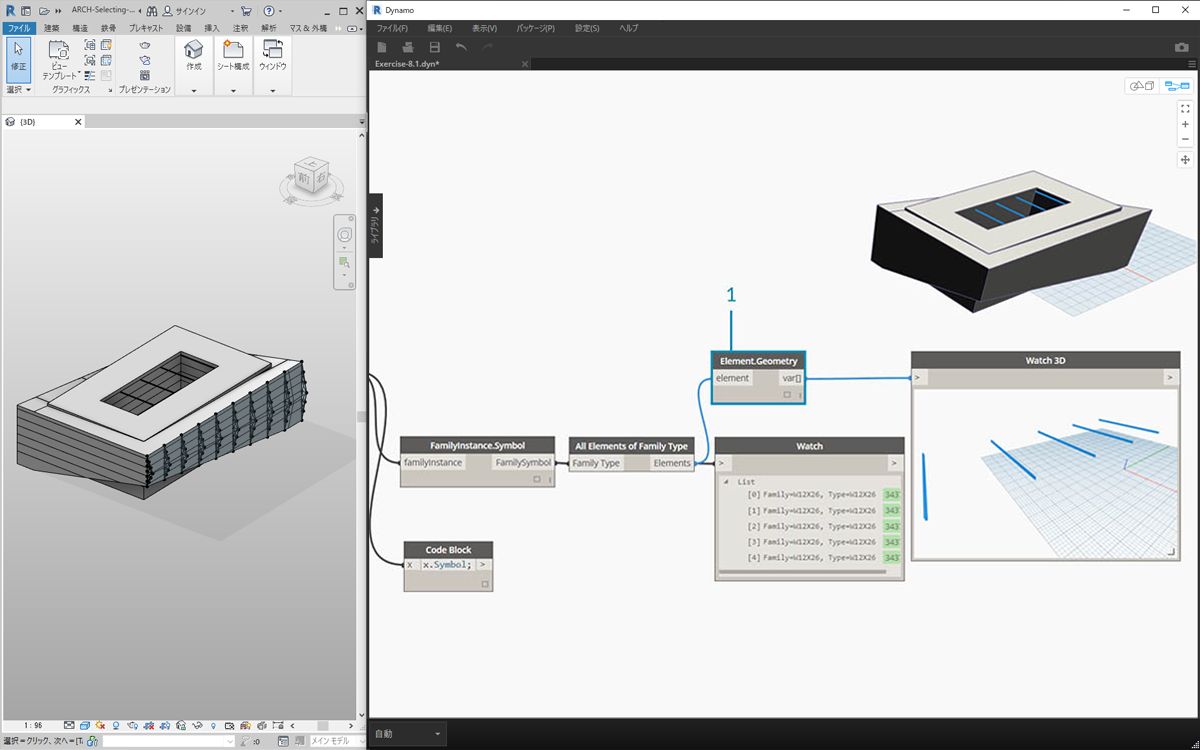Click the var[] output port of Element.Geometry
Screen dimensions: 1200x750
coord(791,378)
